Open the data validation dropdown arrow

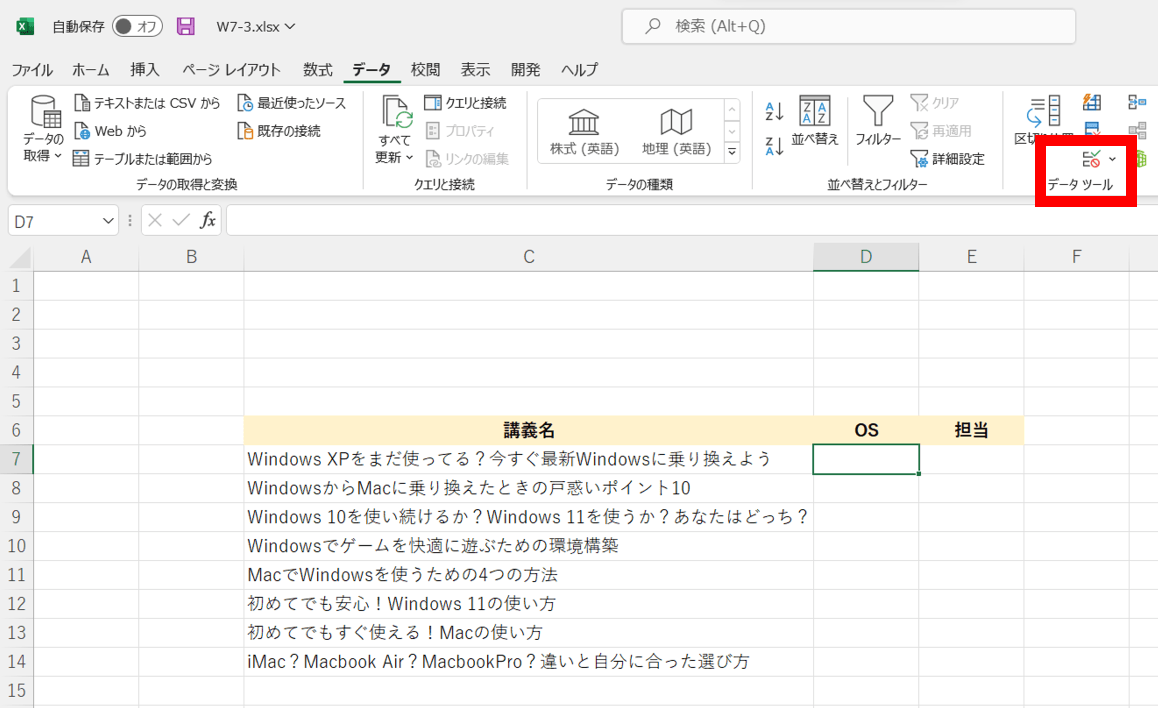[x=1112, y=159]
